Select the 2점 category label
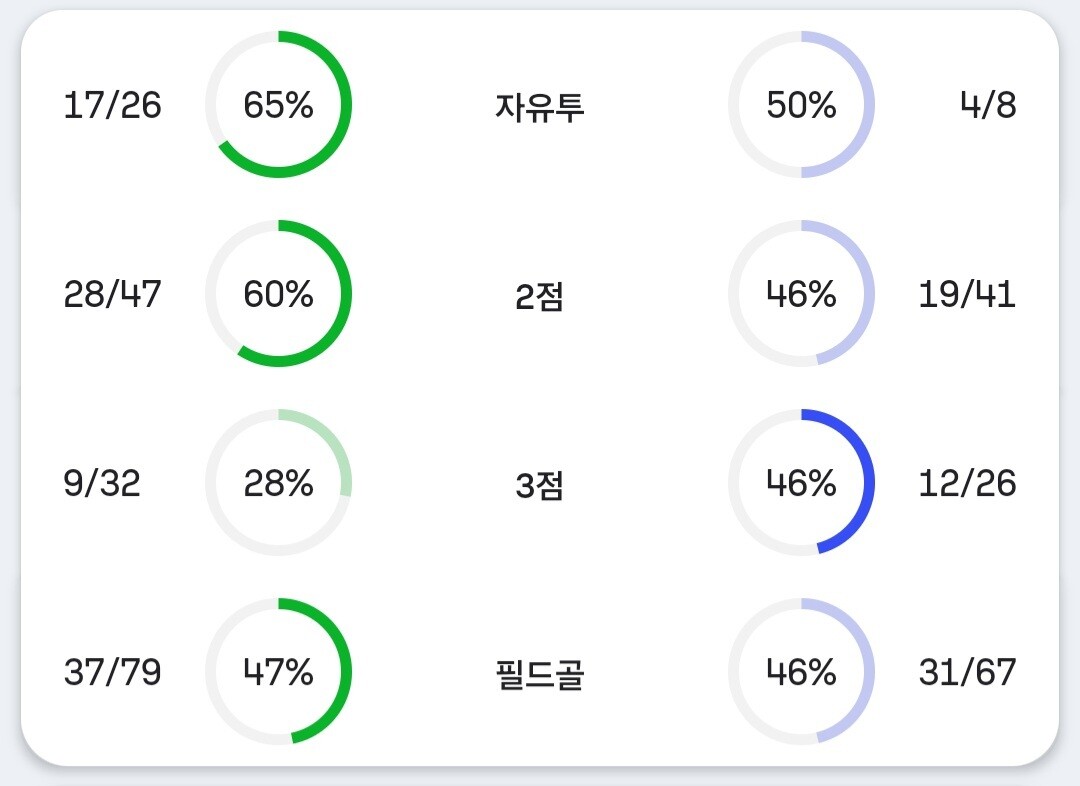This screenshot has width=1080, height=786. click(539, 296)
